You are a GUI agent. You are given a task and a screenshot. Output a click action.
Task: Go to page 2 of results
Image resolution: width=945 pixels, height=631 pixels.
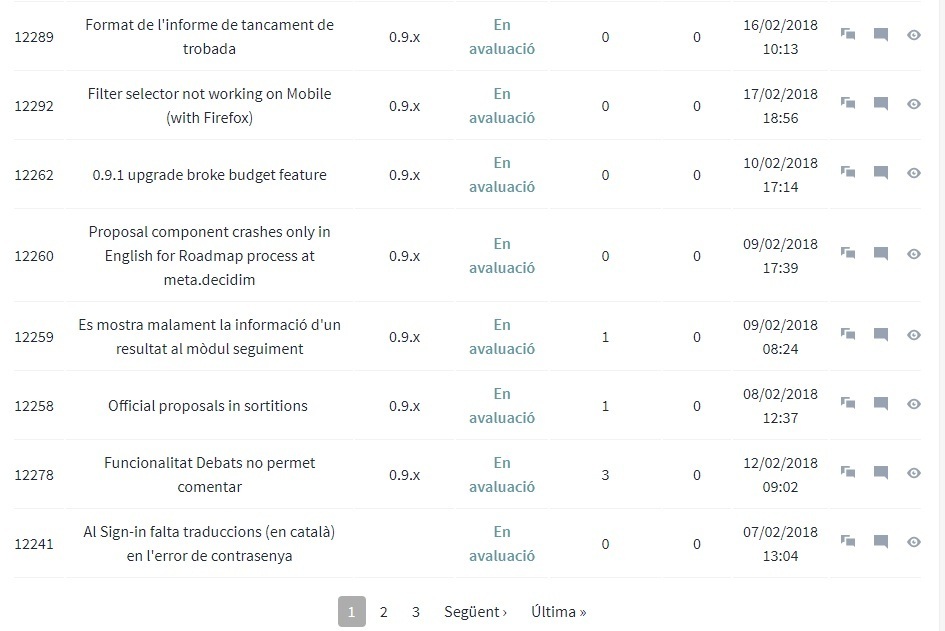pyautogui.click(x=384, y=612)
